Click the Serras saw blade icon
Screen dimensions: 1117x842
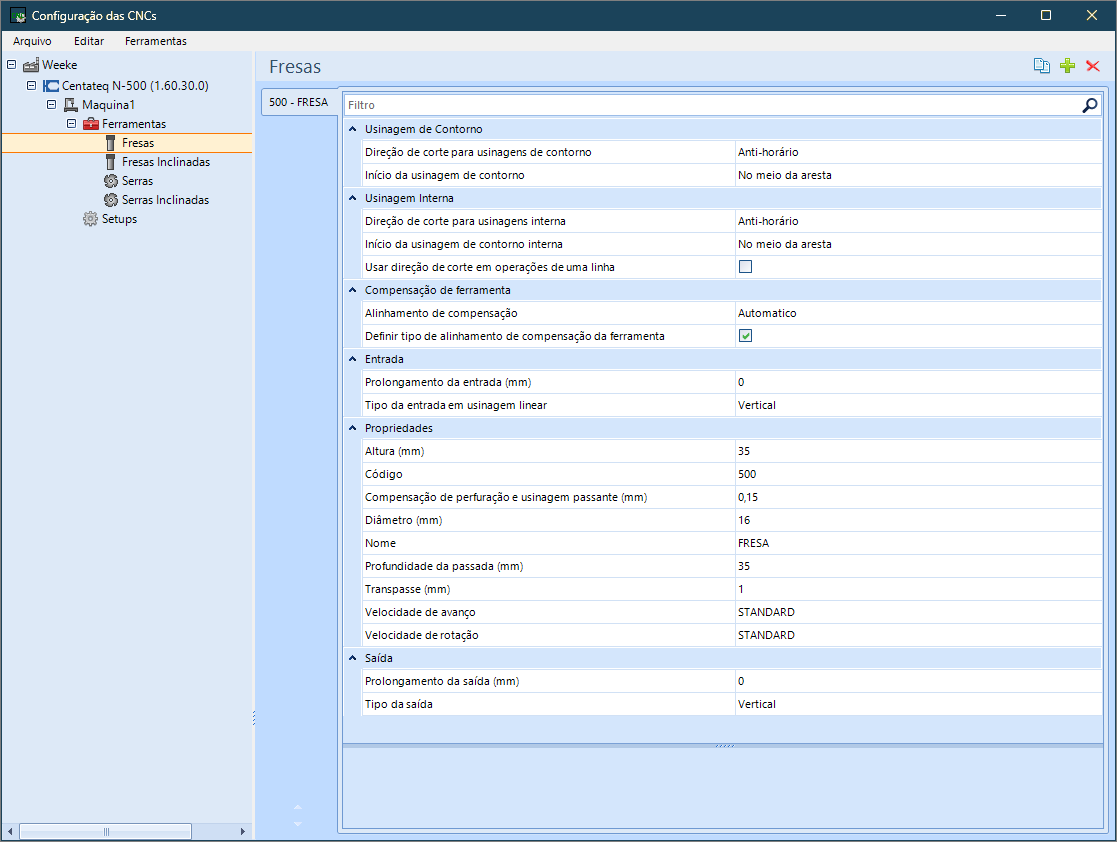tap(110, 181)
